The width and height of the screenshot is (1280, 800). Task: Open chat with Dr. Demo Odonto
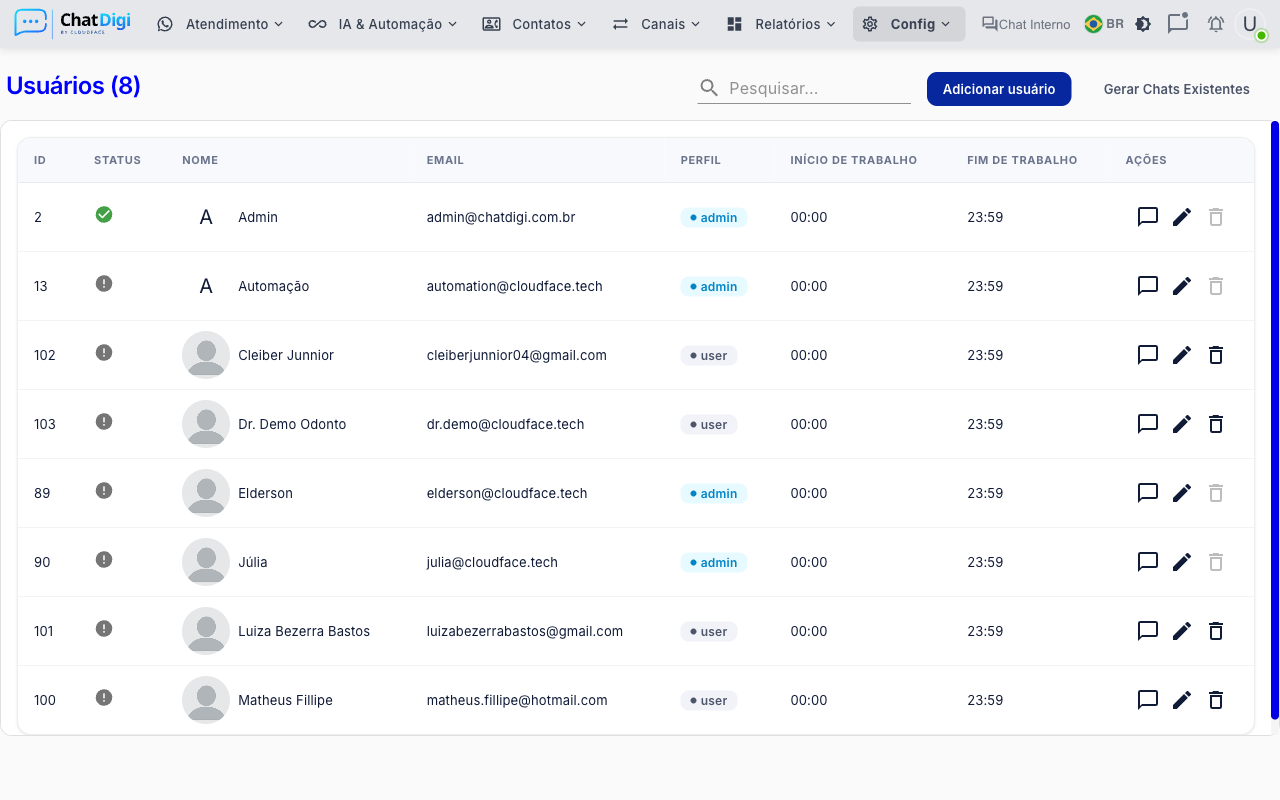tap(1148, 424)
